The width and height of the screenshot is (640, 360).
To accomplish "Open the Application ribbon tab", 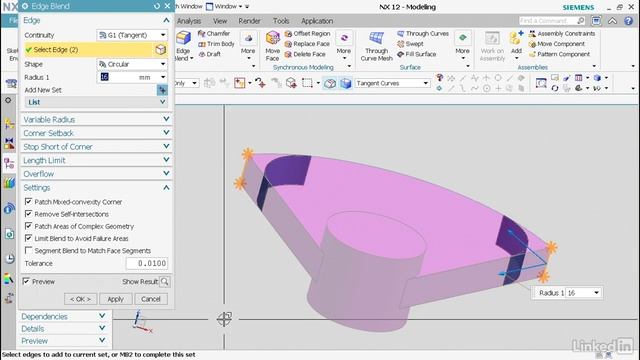I will pos(317,21).
